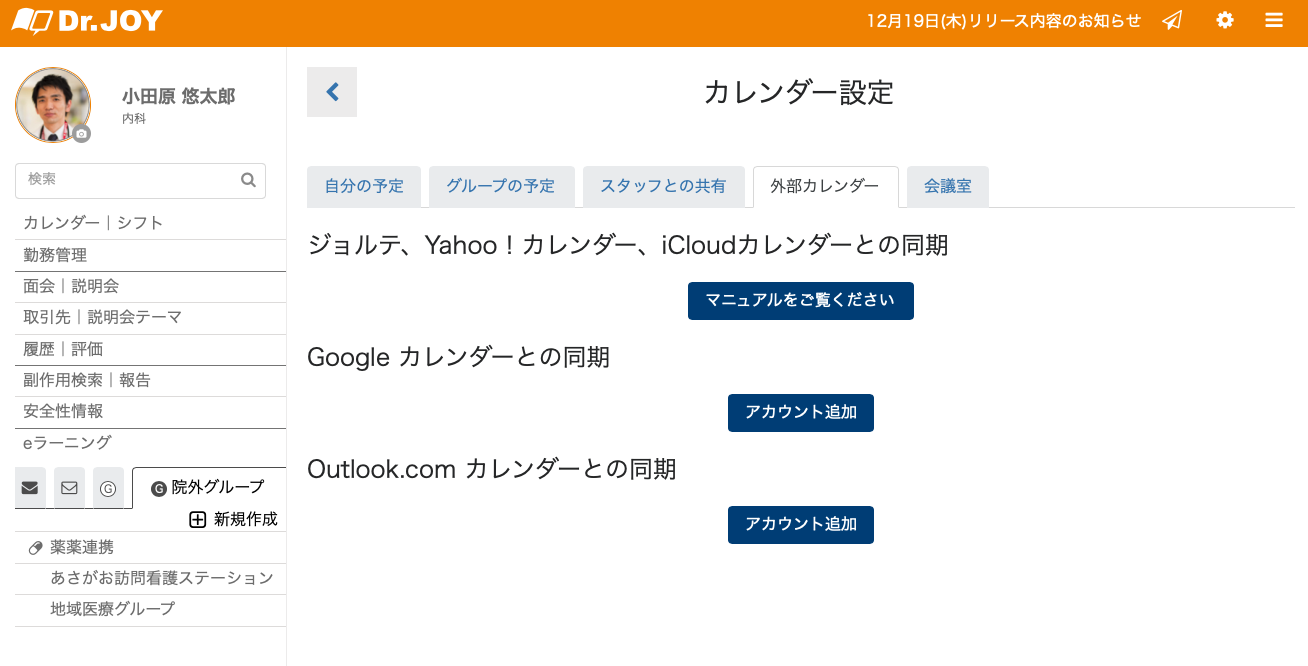Click the 新規作成 plus icon
Viewport: 1308px width, 666px height.
(x=198, y=520)
